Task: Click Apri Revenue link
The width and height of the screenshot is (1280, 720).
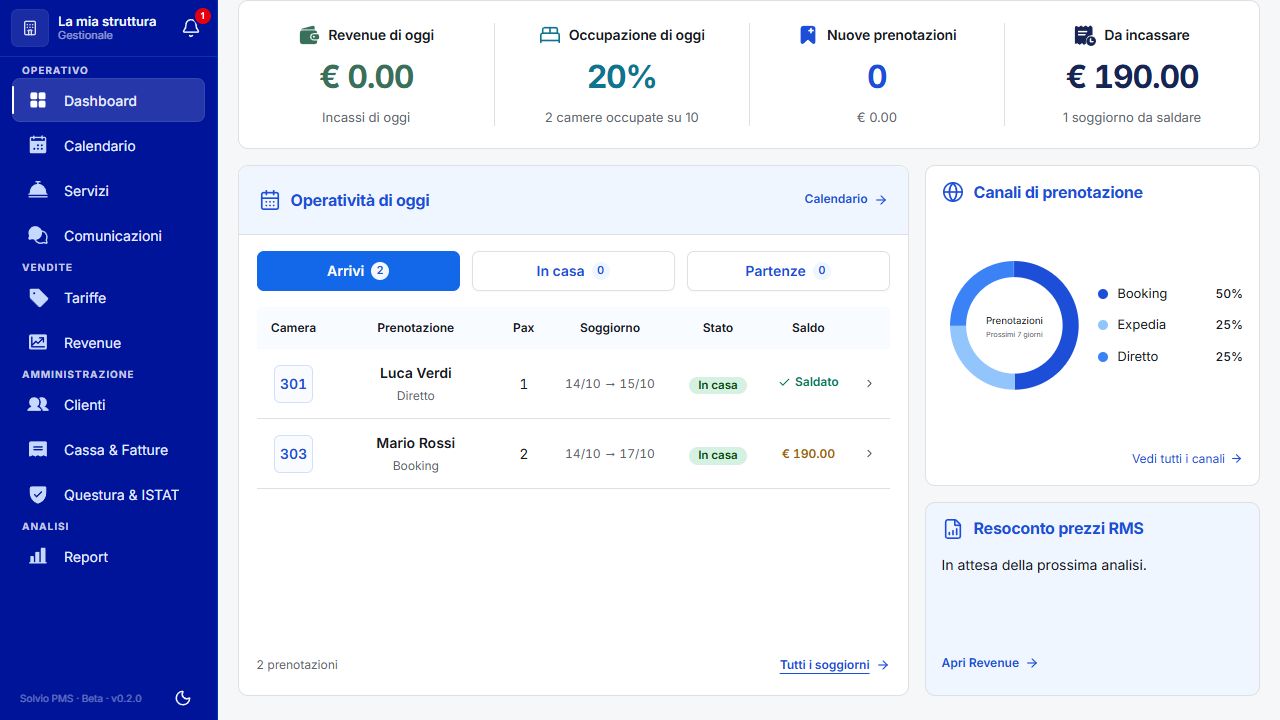Action: pyautogui.click(x=990, y=663)
